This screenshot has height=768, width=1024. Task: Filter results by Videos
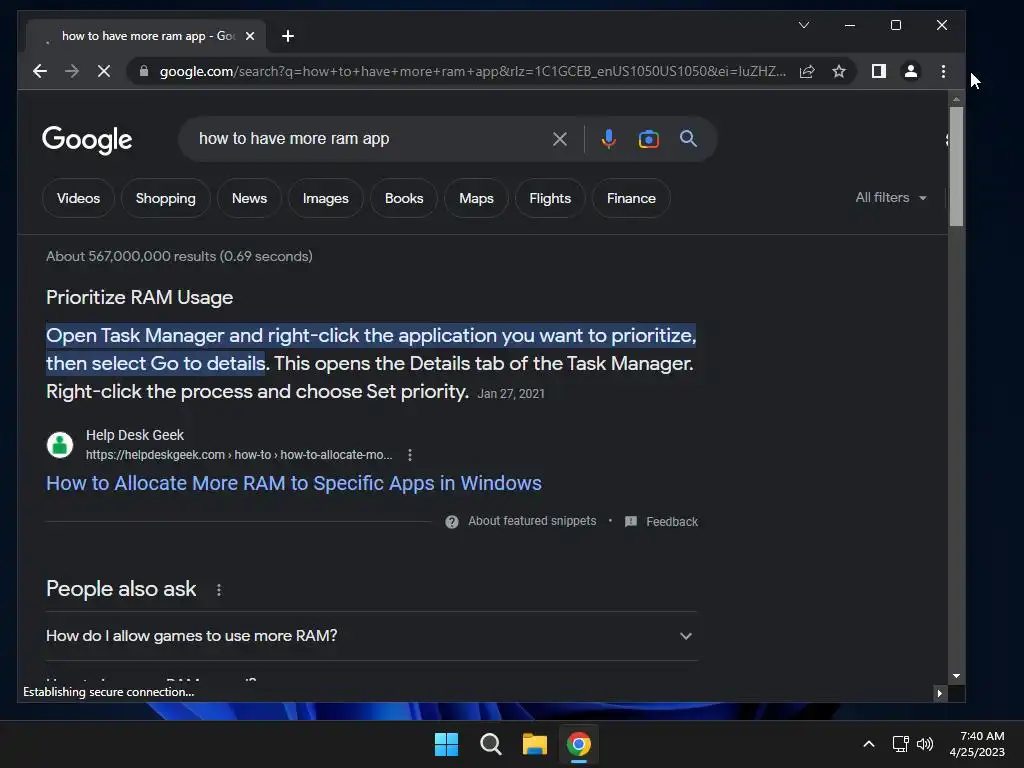coord(78,198)
